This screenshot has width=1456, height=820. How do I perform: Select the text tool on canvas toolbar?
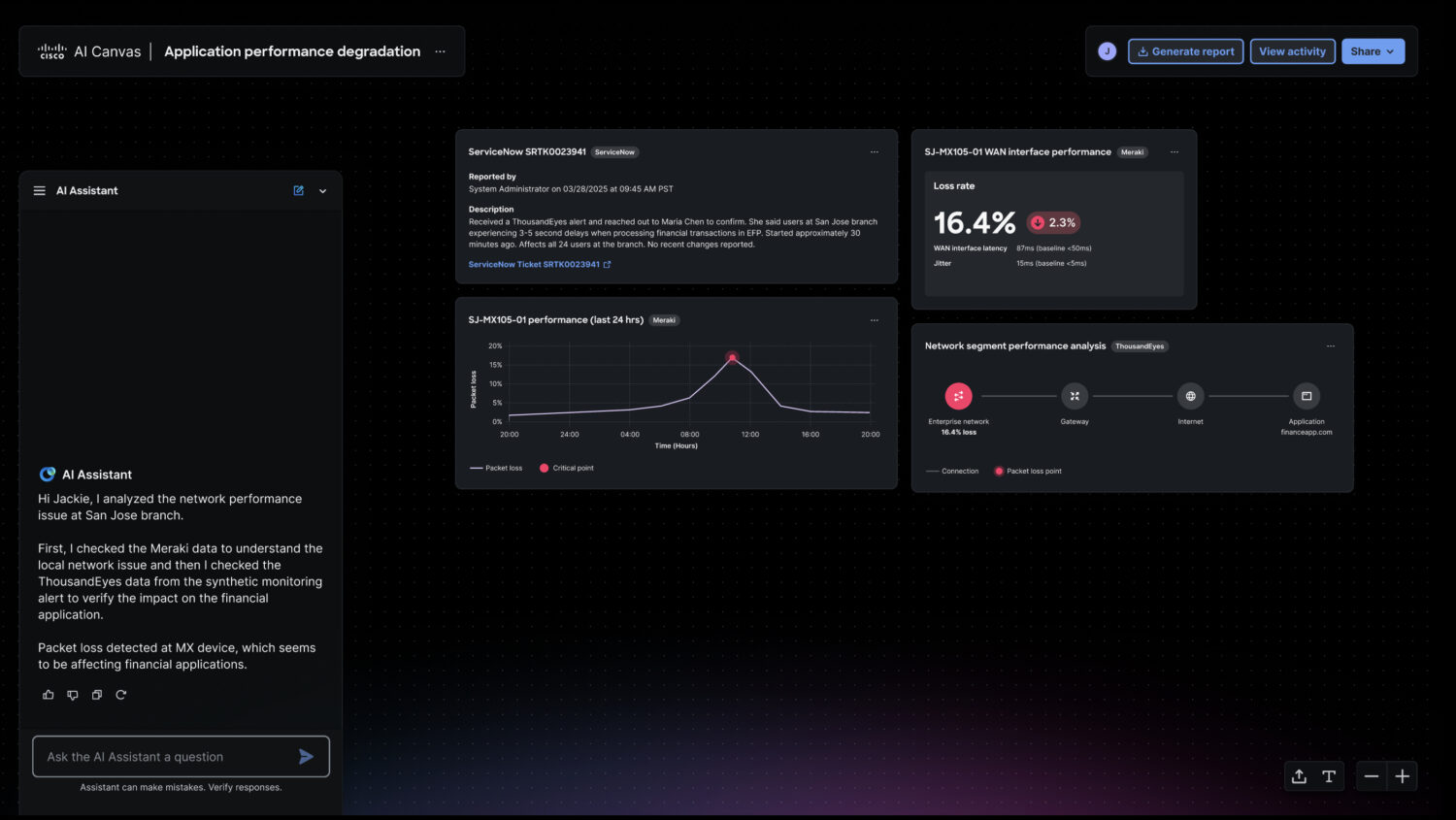click(1329, 776)
